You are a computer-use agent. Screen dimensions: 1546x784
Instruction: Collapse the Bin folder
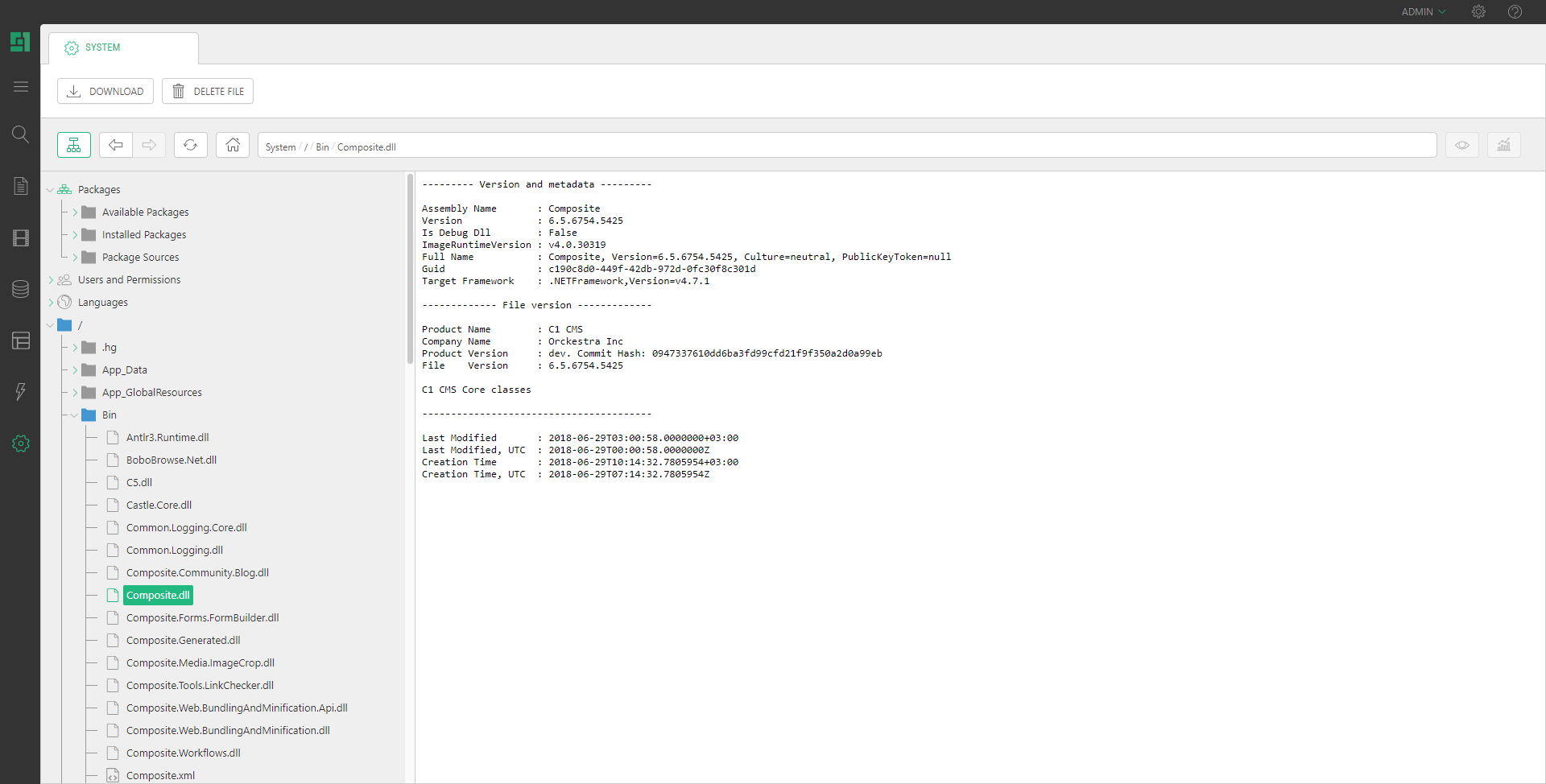[75, 415]
